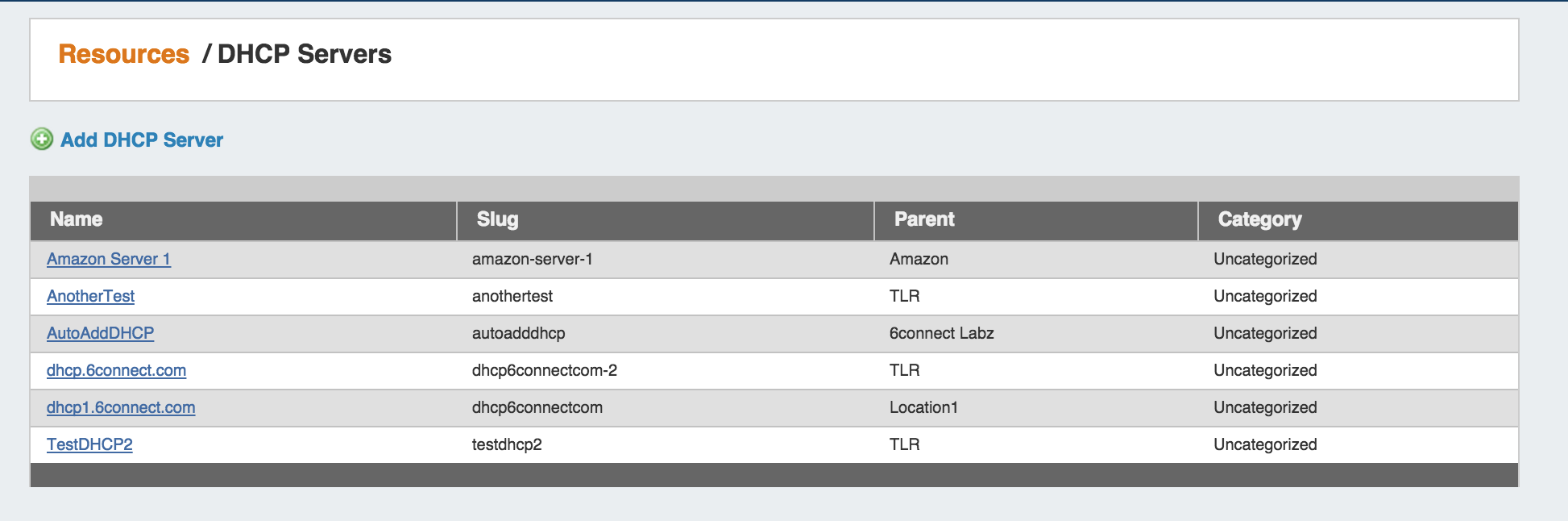This screenshot has height=521, width=1568.
Task: Click the dhcp6connectcom-2 slug cell
Action: [544, 370]
